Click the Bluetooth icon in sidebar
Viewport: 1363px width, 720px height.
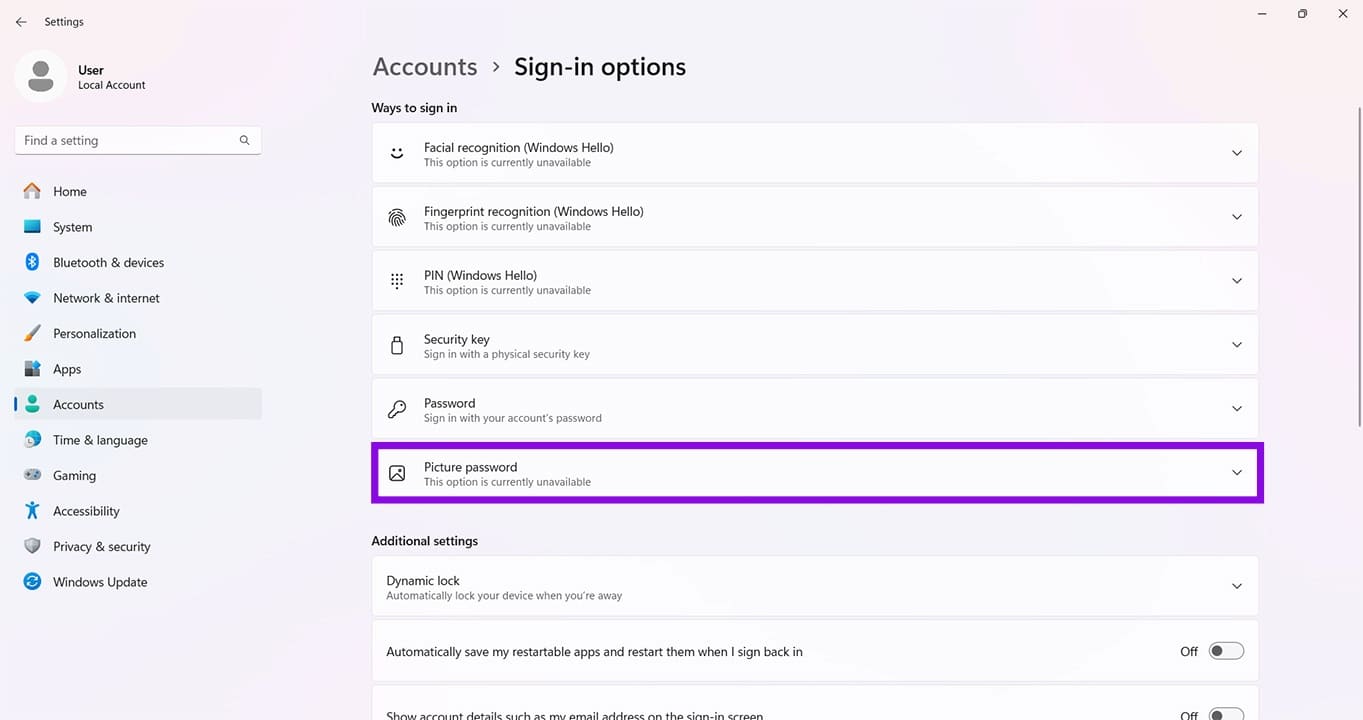coord(33,262)
